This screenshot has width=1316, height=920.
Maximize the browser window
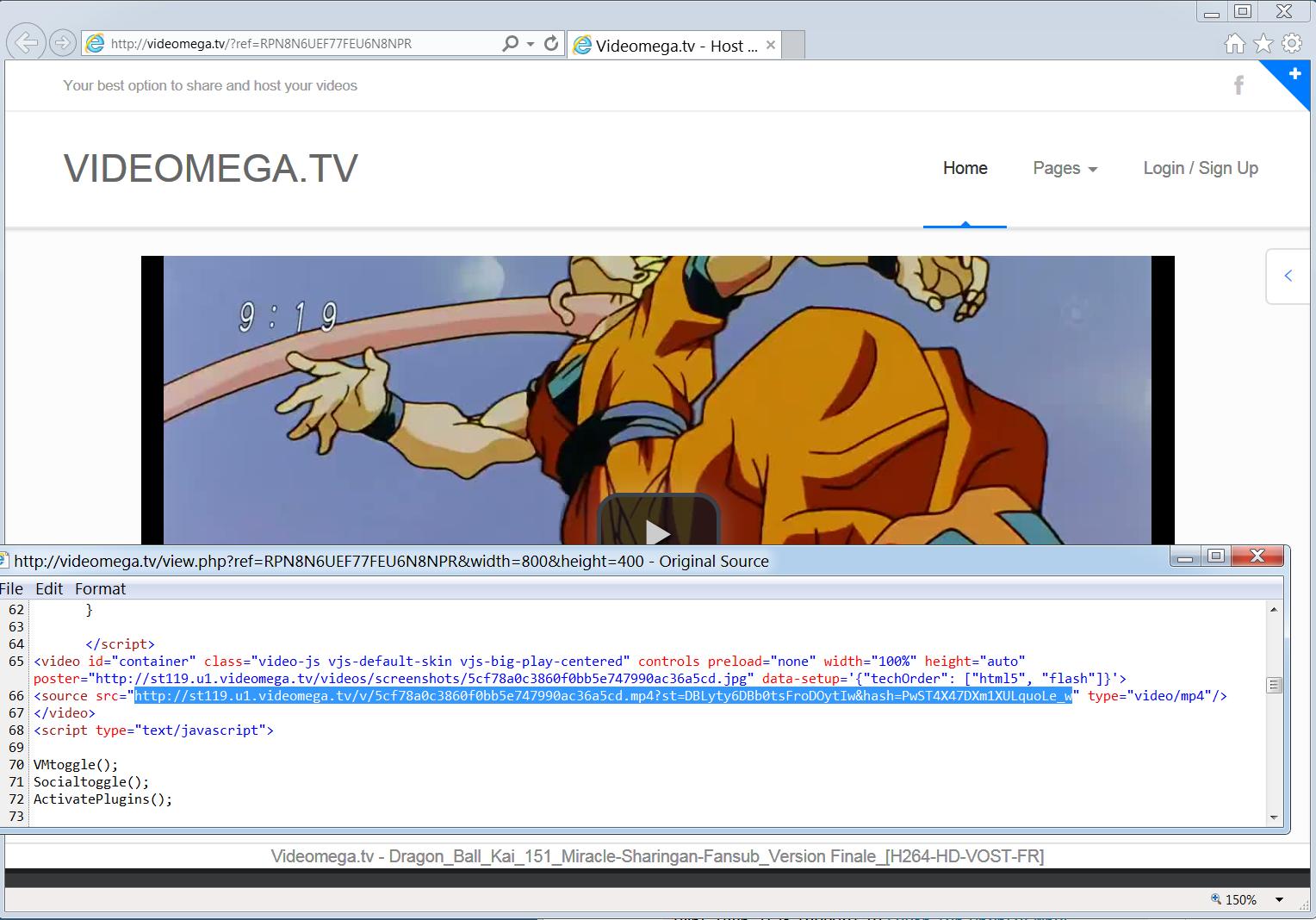[x=1242, y=11]
